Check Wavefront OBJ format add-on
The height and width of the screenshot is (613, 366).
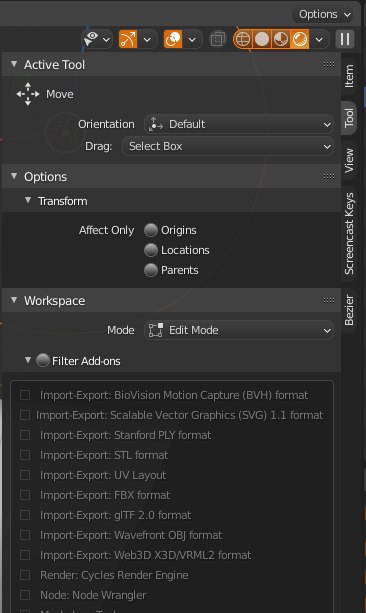(x=25, y=535)
